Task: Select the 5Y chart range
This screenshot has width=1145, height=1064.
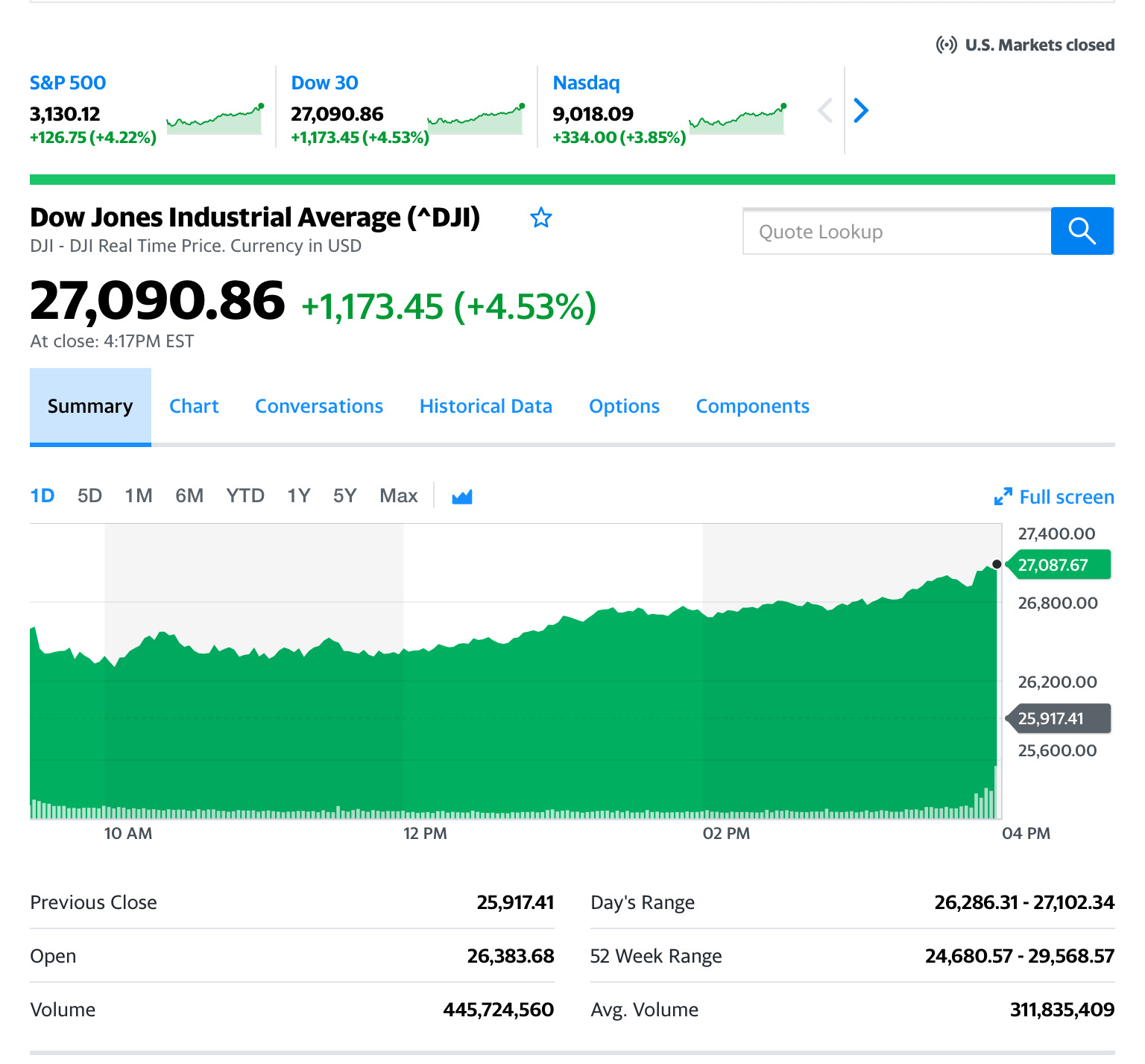Action: (345, 496)
